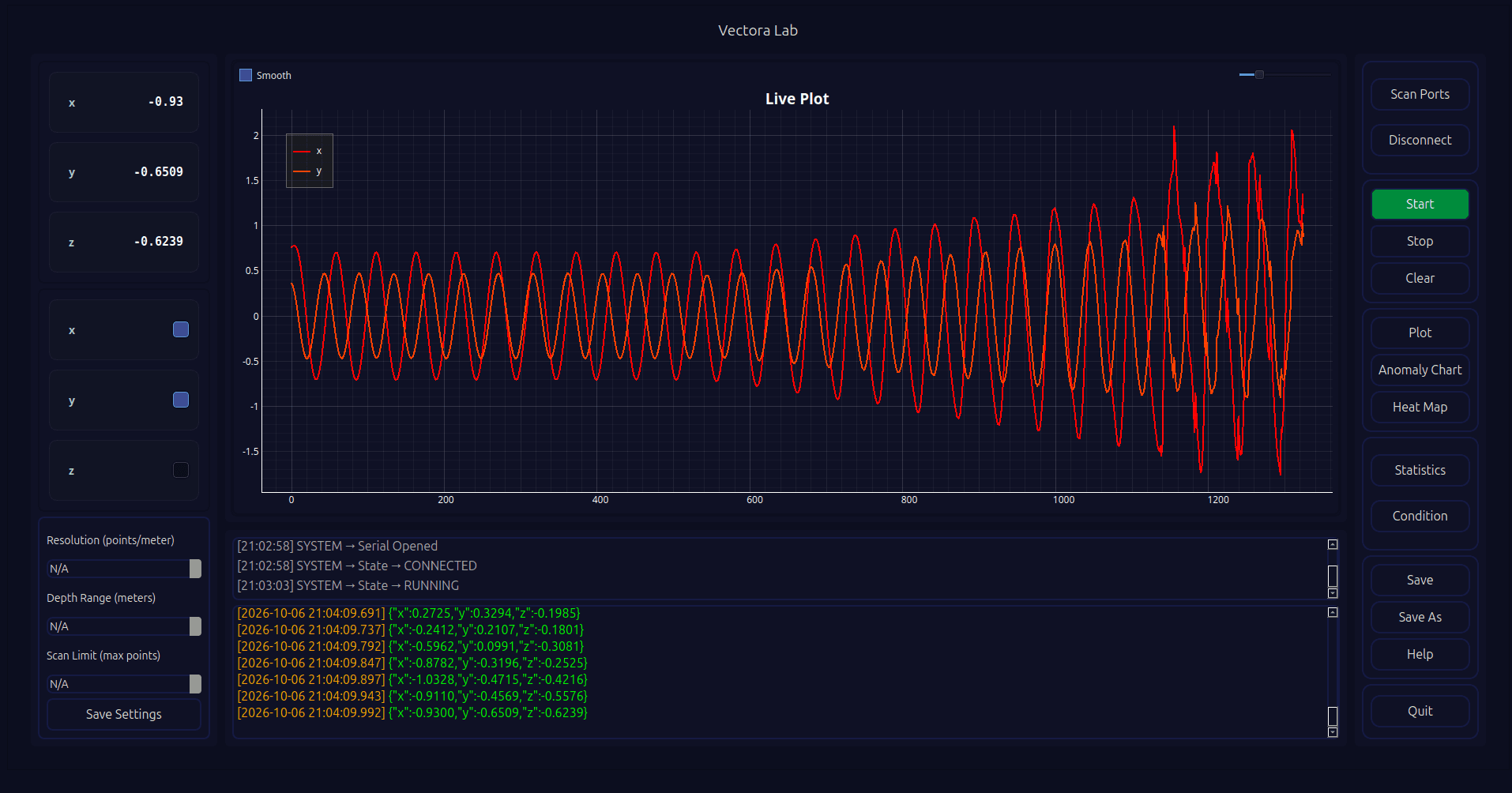Disconnect from the serial device
Viewport: 1512px width, 793px height.
pos(1420,140)
